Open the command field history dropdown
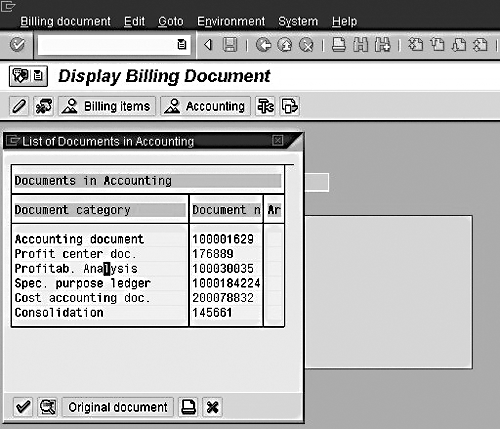The image size is (500, 429). tap(182, 44)
